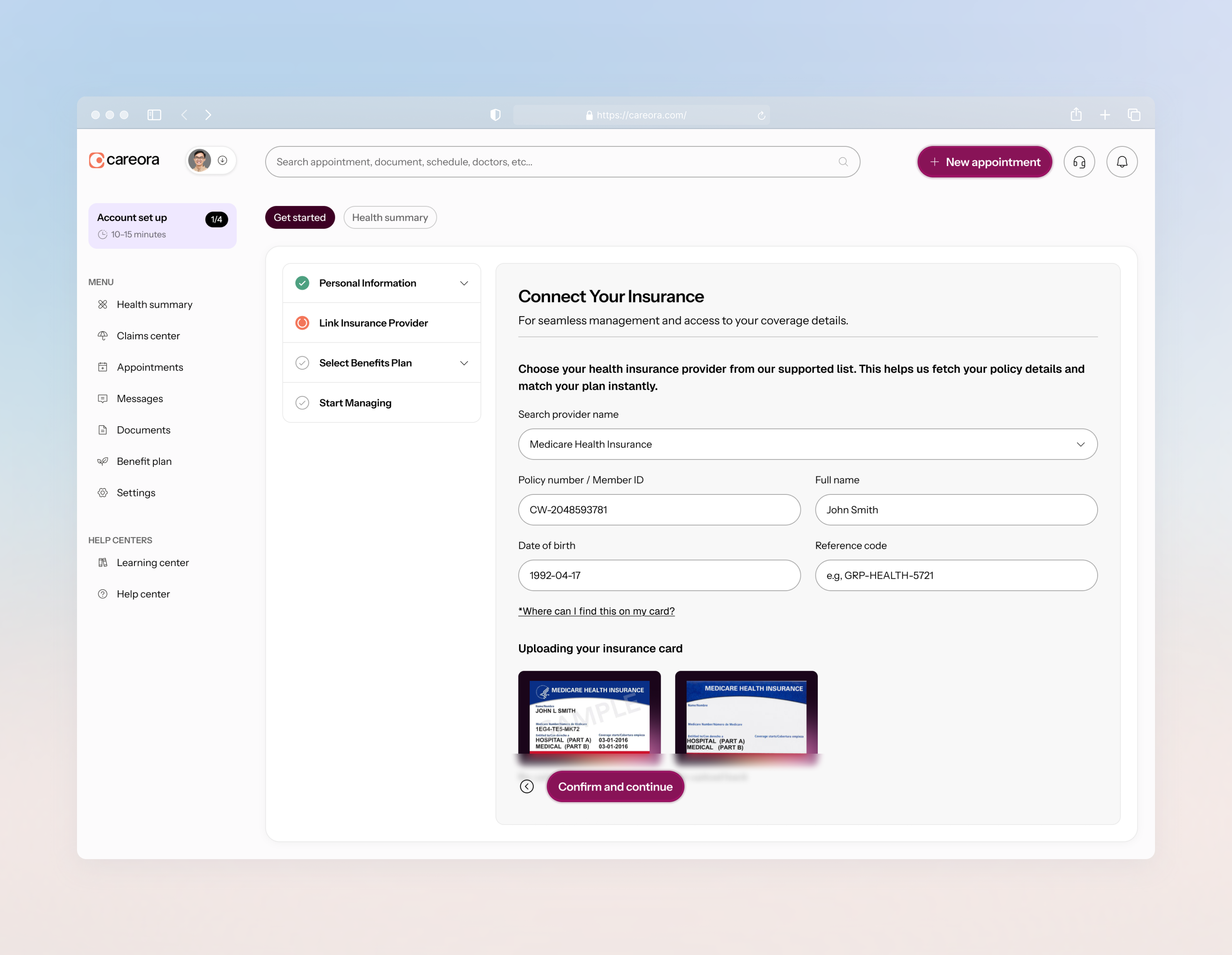Open the Benefit plan leaf icon
Image resolution: width=1232 pixels, height=955 pixels.
[103, 461]
